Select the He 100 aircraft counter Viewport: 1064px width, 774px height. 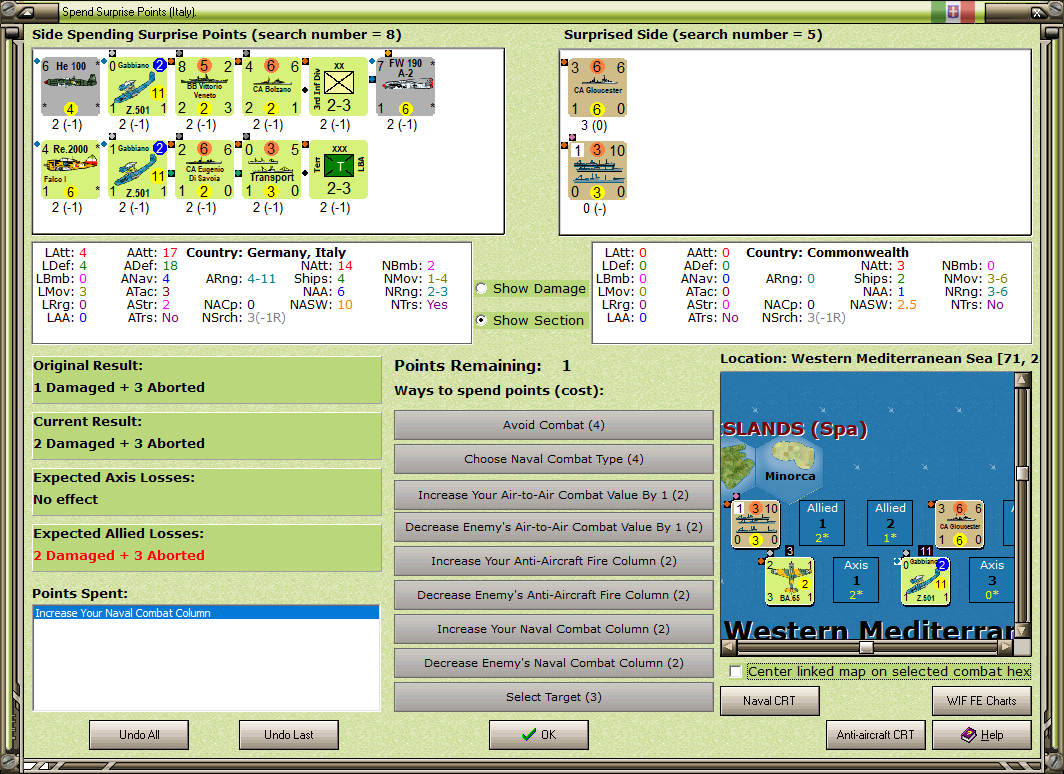coord(70,87)
